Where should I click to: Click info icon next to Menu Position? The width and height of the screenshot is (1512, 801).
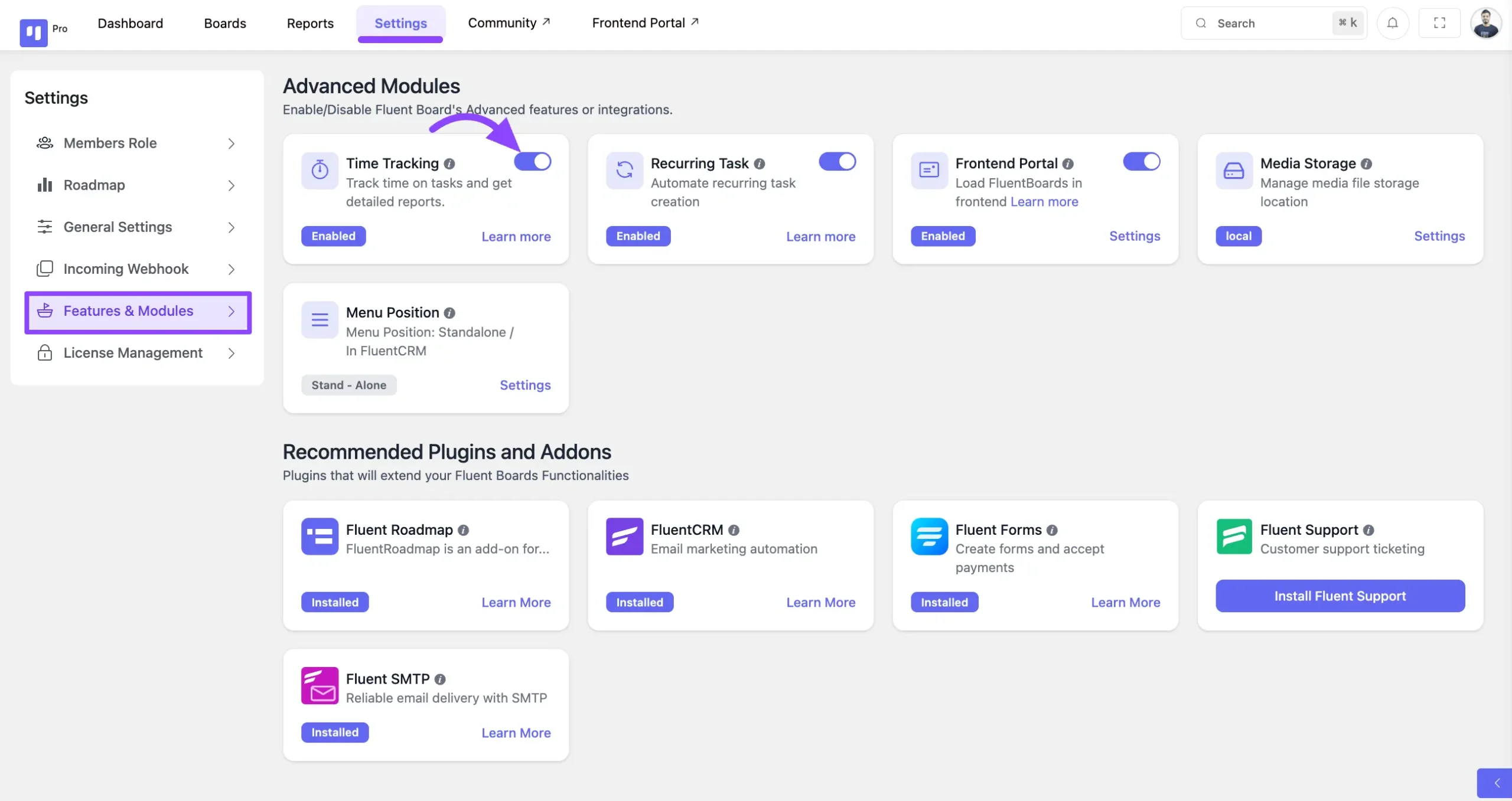coord(449,313)
